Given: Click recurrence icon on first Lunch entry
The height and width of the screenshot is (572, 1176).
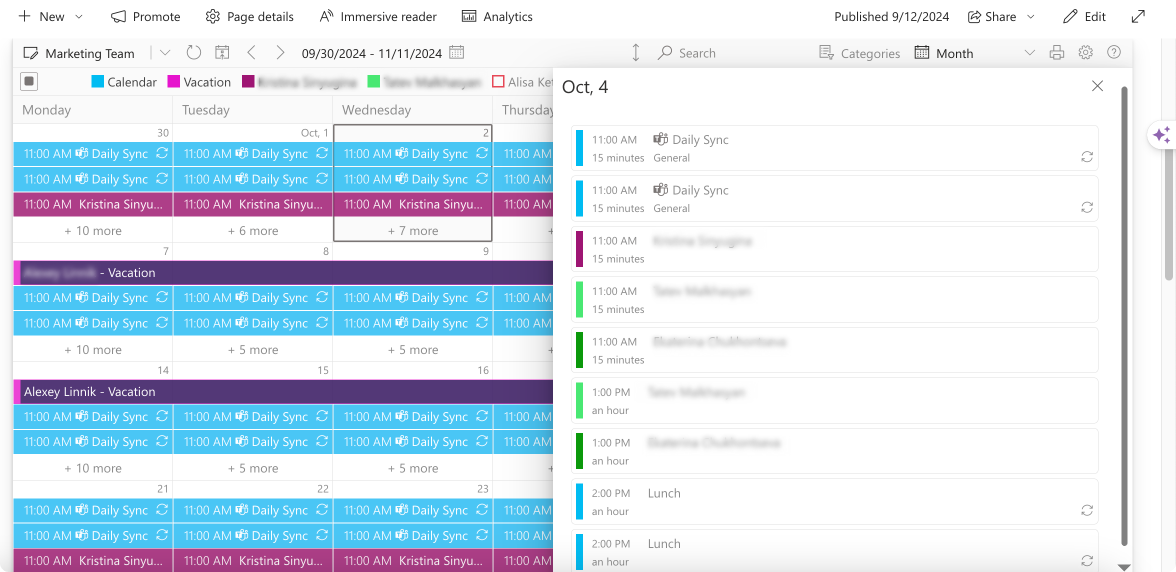Looking at the screenshot, I should point(1086,511).
